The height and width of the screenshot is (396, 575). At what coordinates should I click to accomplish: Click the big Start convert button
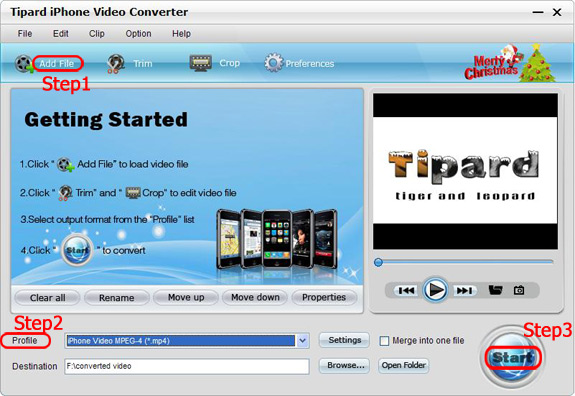coord(512,357)
